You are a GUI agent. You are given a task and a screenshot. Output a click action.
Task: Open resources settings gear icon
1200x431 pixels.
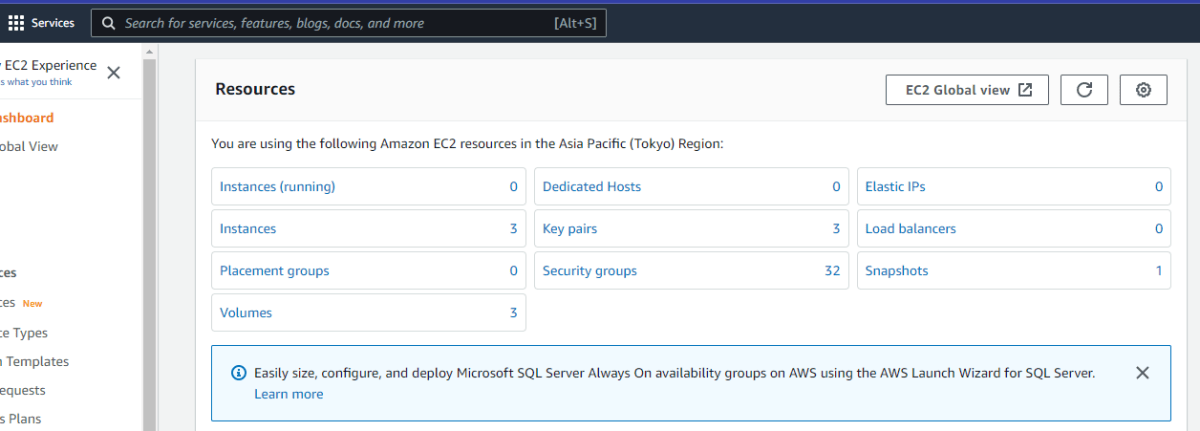pyautogui.click(x=1144, y=90)
